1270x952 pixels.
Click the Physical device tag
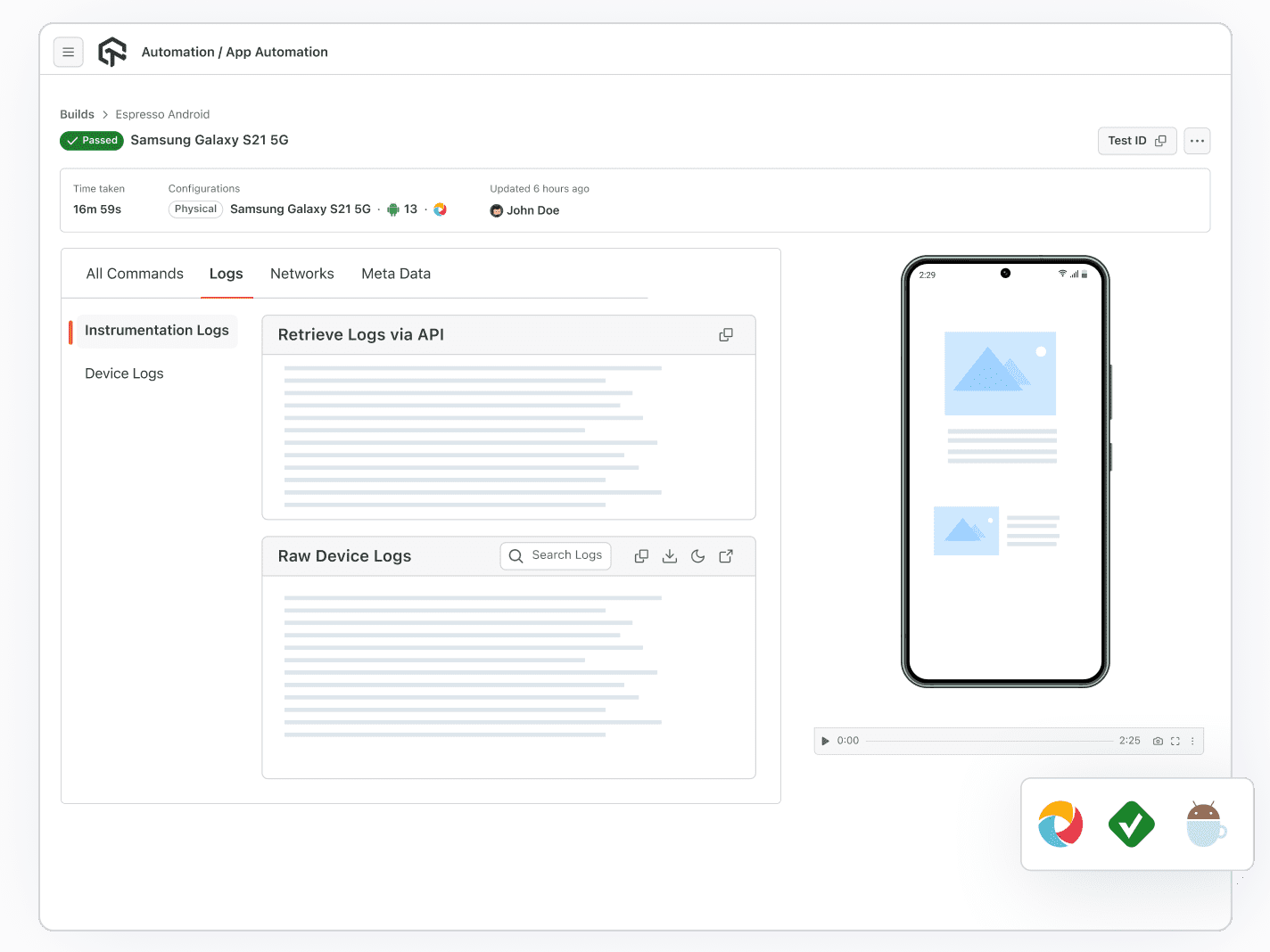coord(195,209)
